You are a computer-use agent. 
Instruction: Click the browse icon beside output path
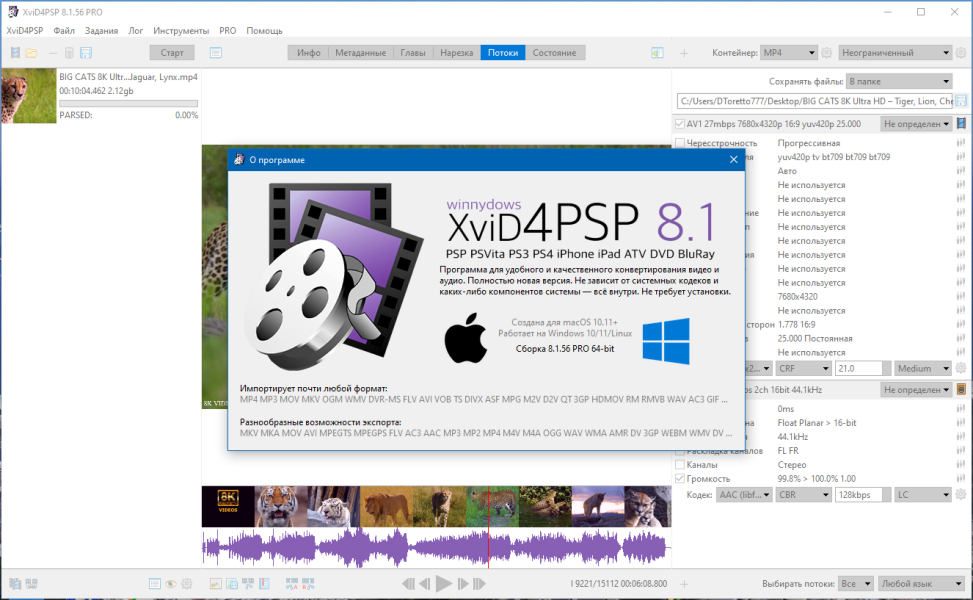click(961, 101)
